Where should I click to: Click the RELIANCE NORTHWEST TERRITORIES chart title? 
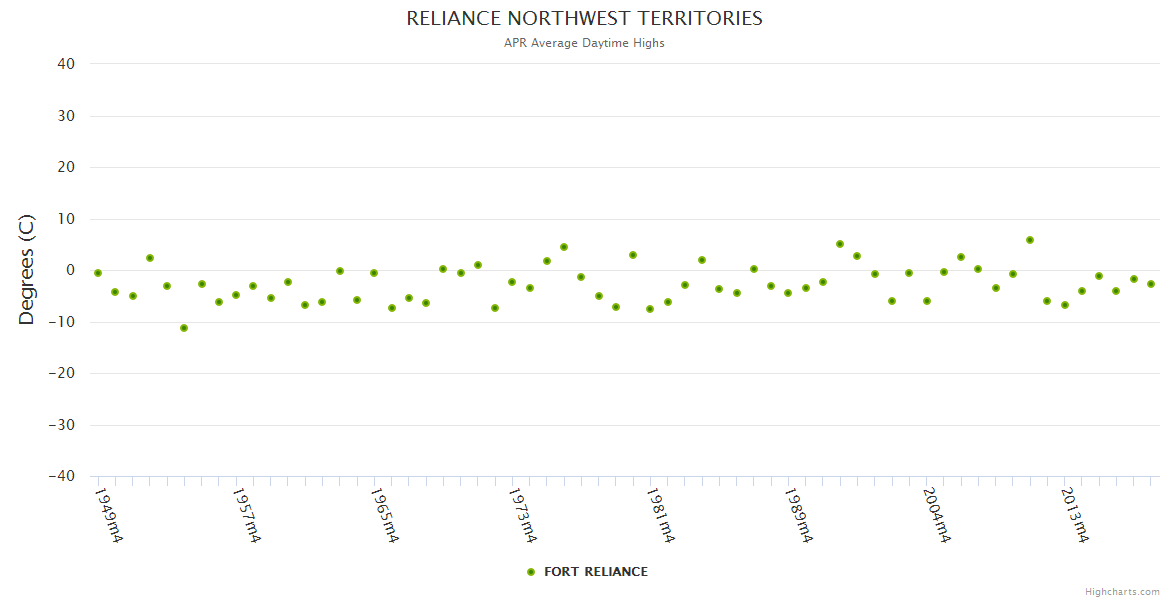584,19
